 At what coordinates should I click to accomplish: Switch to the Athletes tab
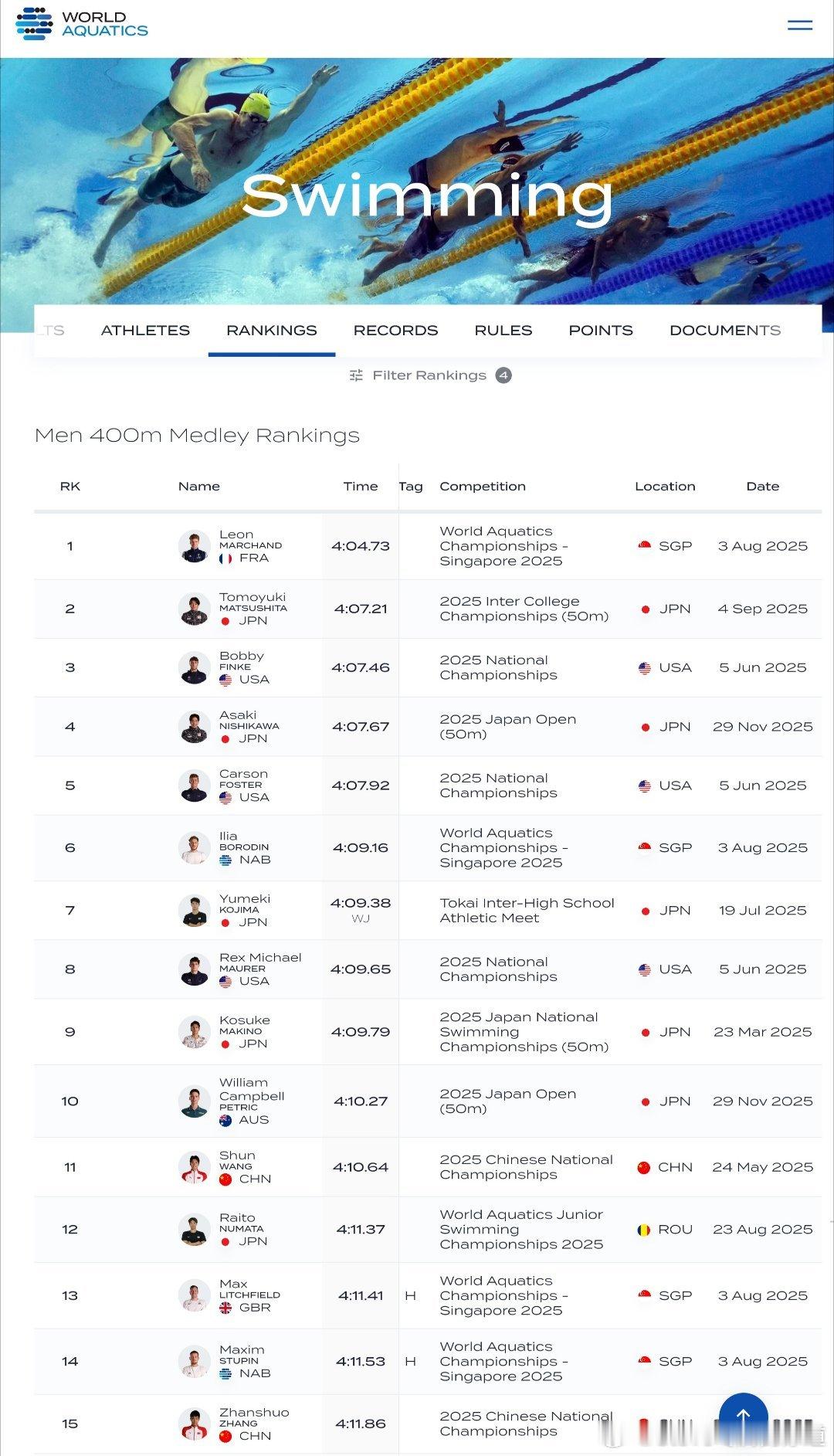145,331
